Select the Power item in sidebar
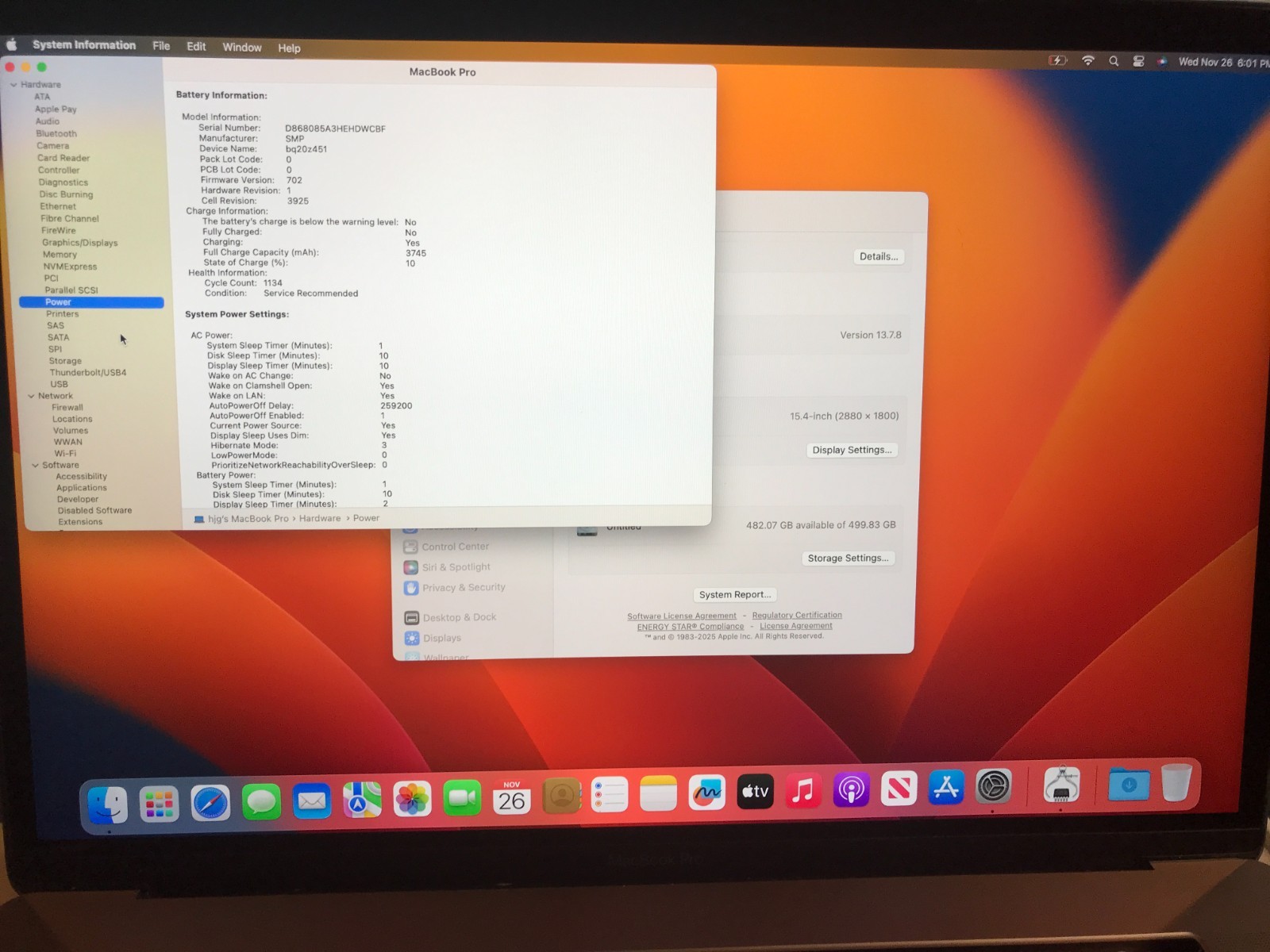 91,302
